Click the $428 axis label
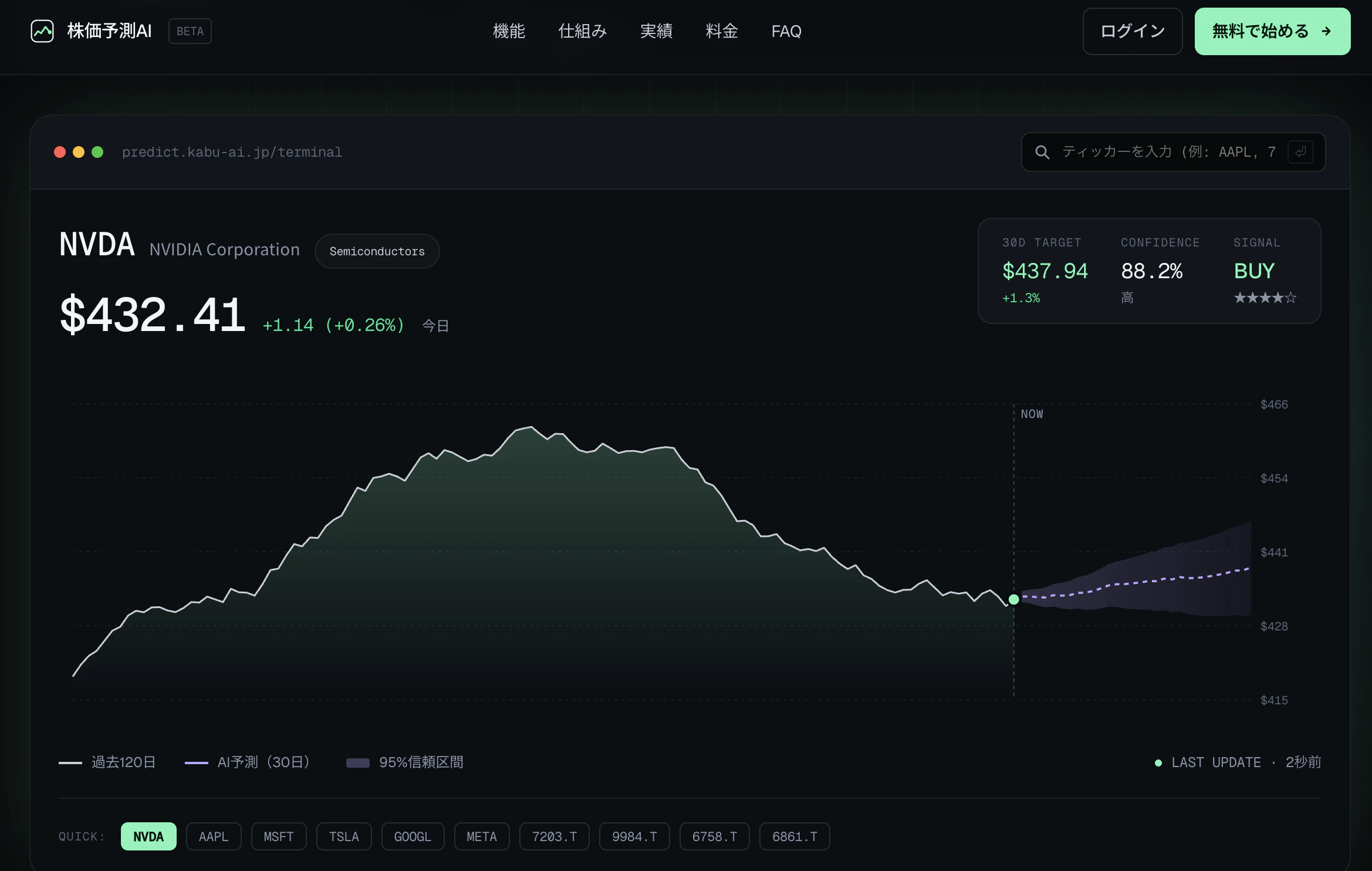 click(x=1274, y=626)
